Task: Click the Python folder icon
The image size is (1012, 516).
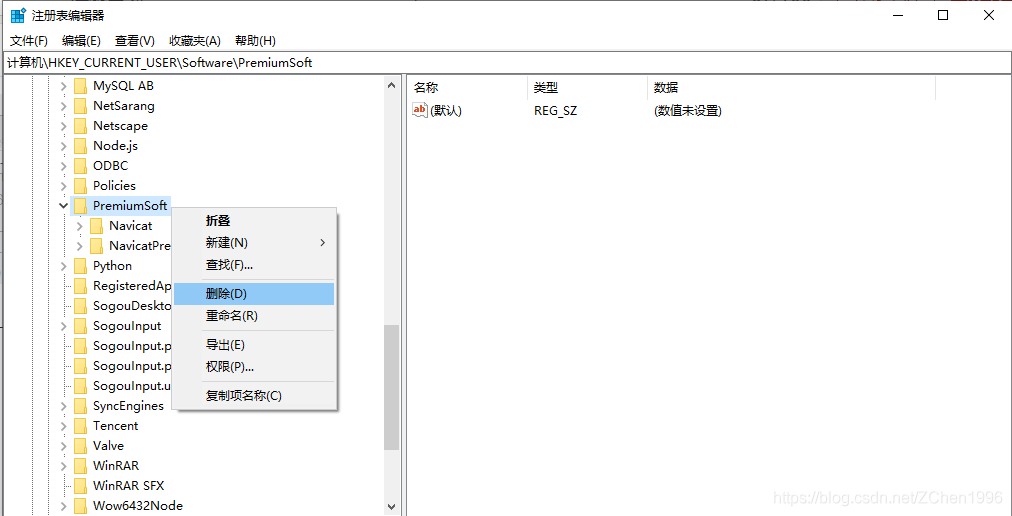Action: pos(80,266)
